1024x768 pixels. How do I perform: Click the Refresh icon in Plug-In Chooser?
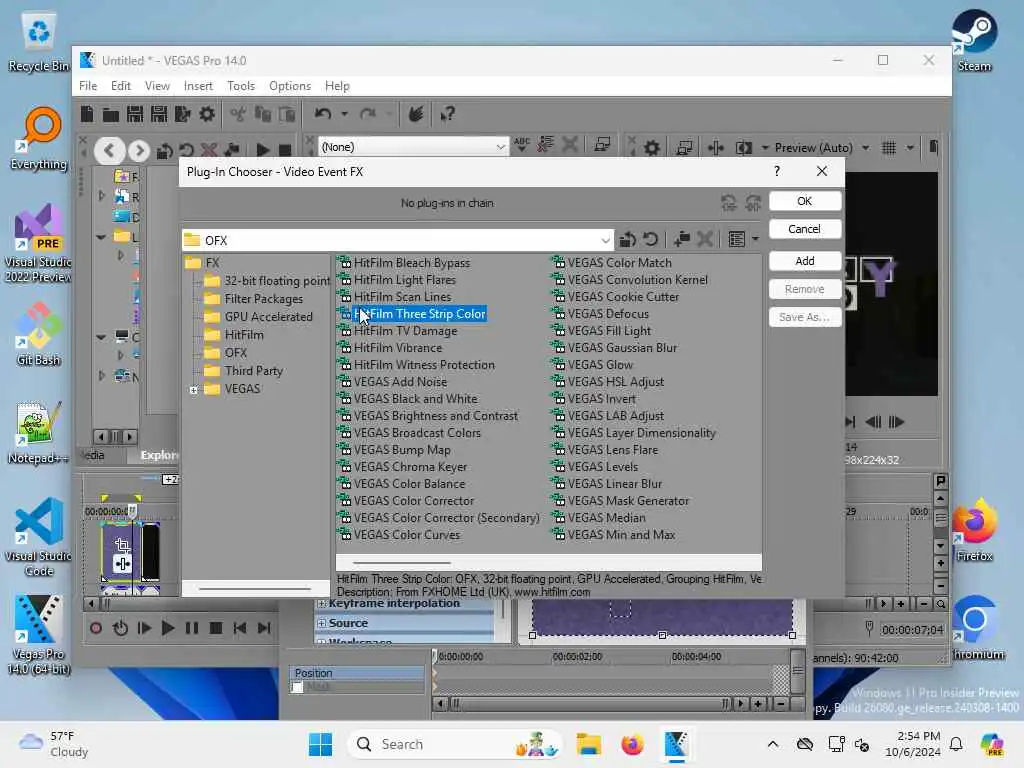(650, 240)
